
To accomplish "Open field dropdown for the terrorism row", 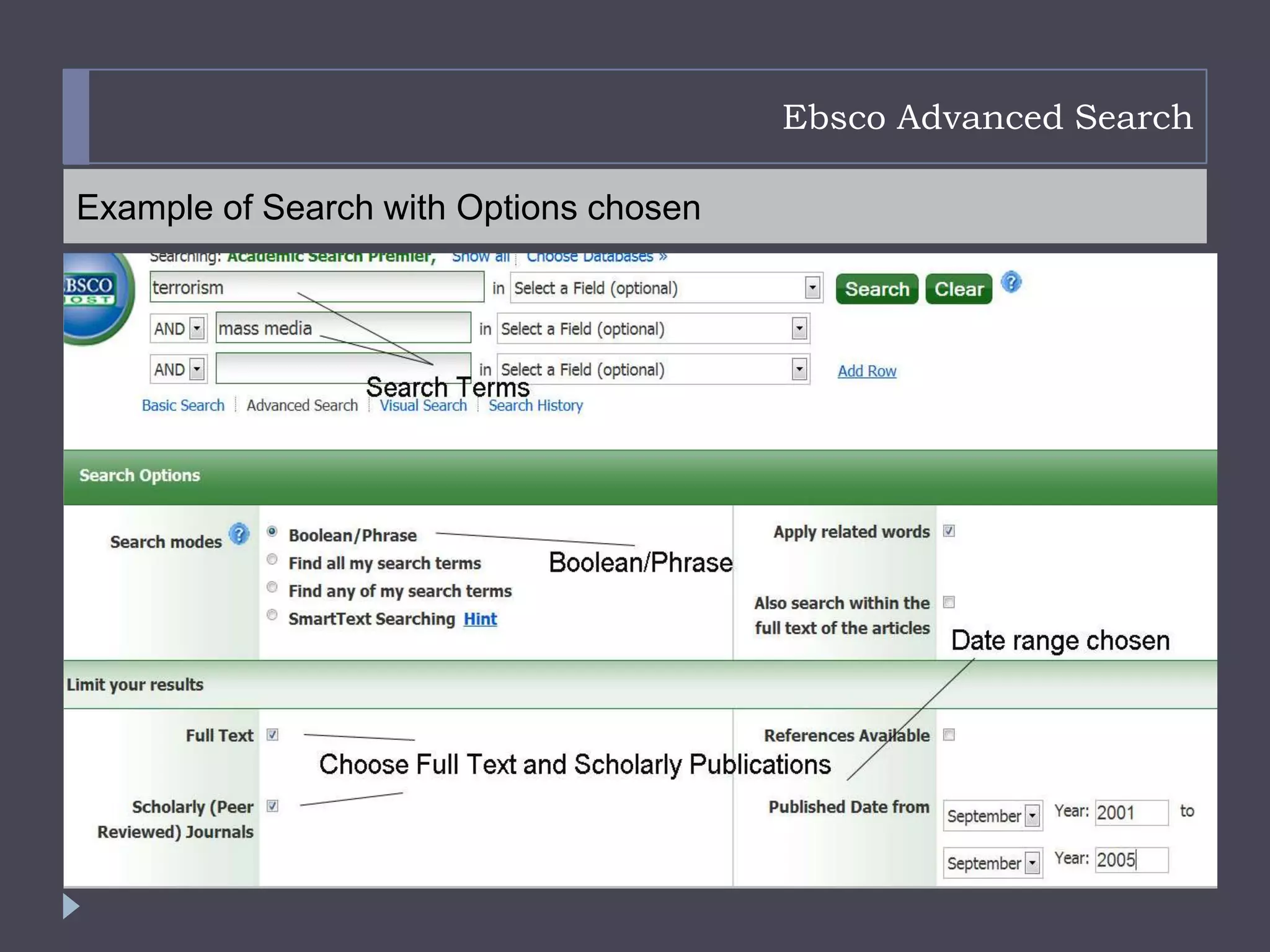I will tap(667, 288).
